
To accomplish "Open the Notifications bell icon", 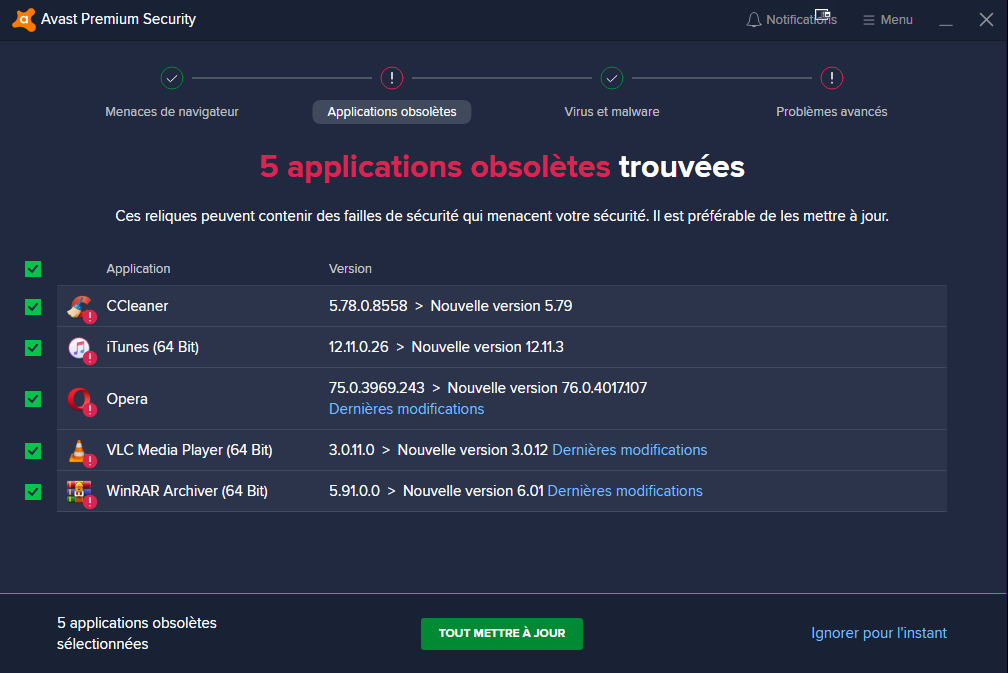I will [753, 20].
